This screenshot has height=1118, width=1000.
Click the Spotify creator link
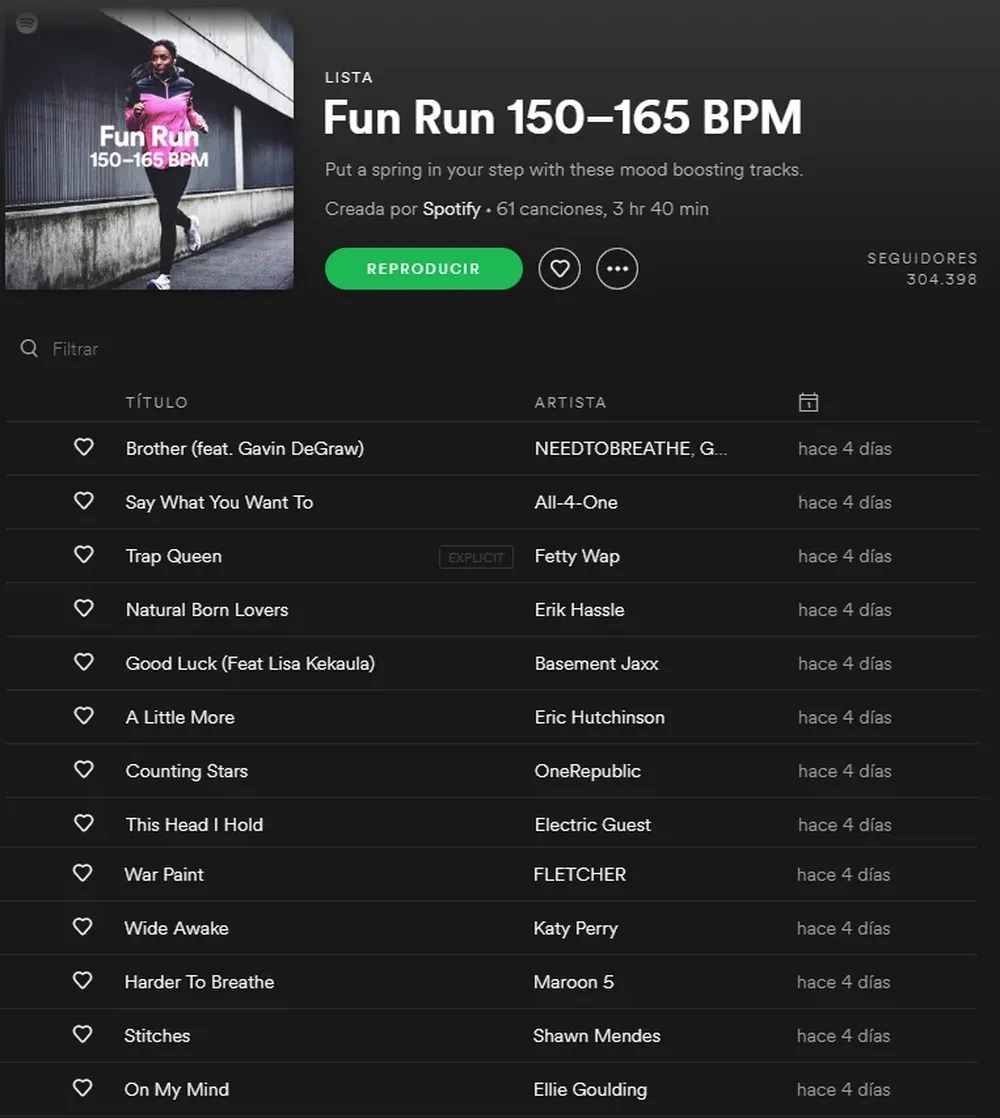(451, 209)
